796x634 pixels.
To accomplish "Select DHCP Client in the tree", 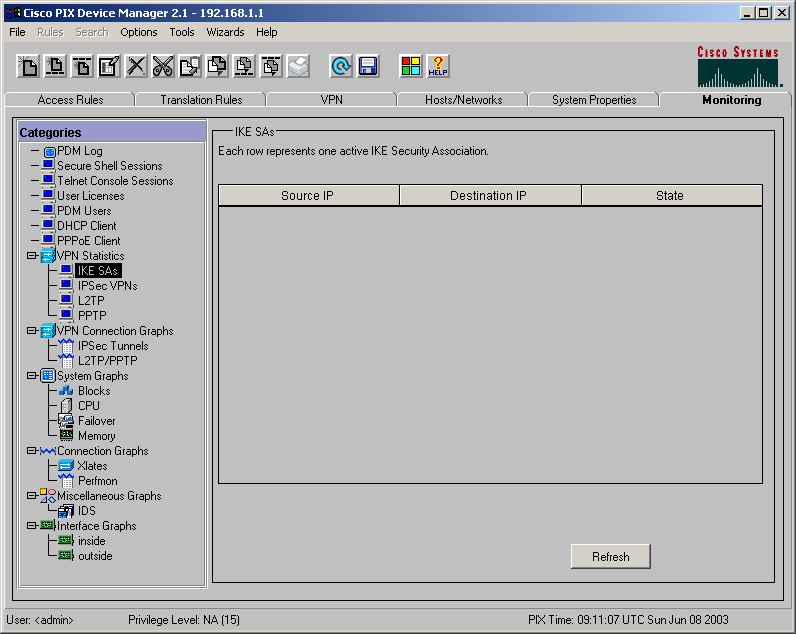I will click(87, 226).
